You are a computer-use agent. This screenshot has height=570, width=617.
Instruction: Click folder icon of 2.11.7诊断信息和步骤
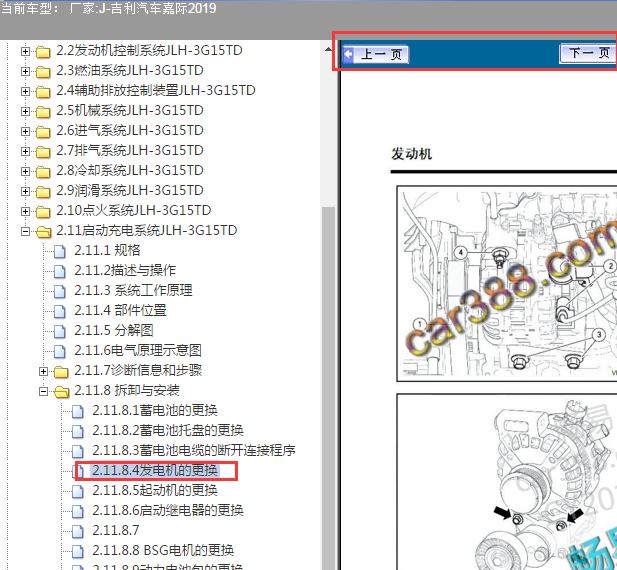[x=61, y=371]
